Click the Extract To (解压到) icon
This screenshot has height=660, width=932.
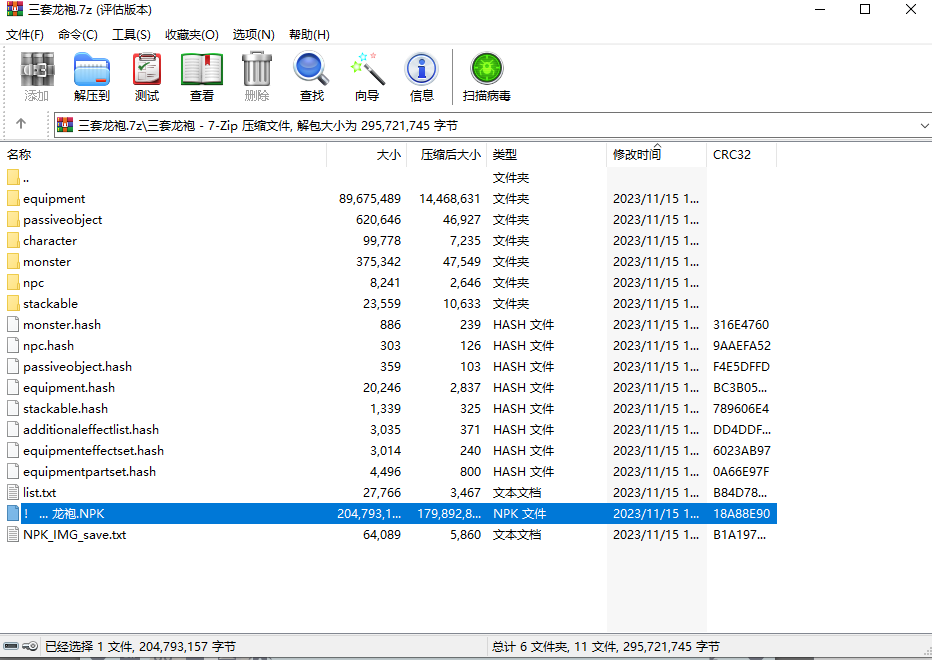coord(92,70)
